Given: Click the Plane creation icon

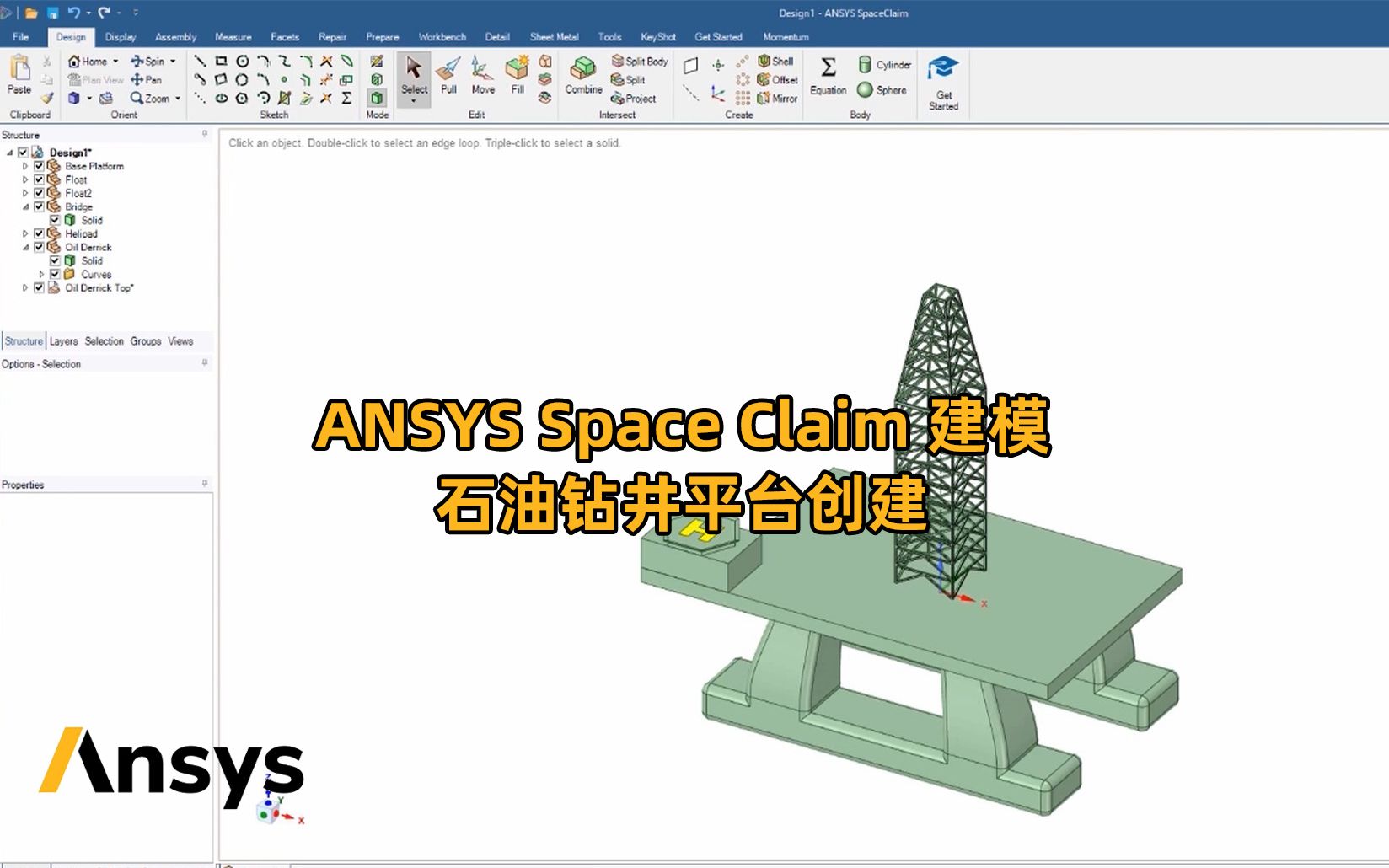Looking at the screenshot, I should point(691,65).
